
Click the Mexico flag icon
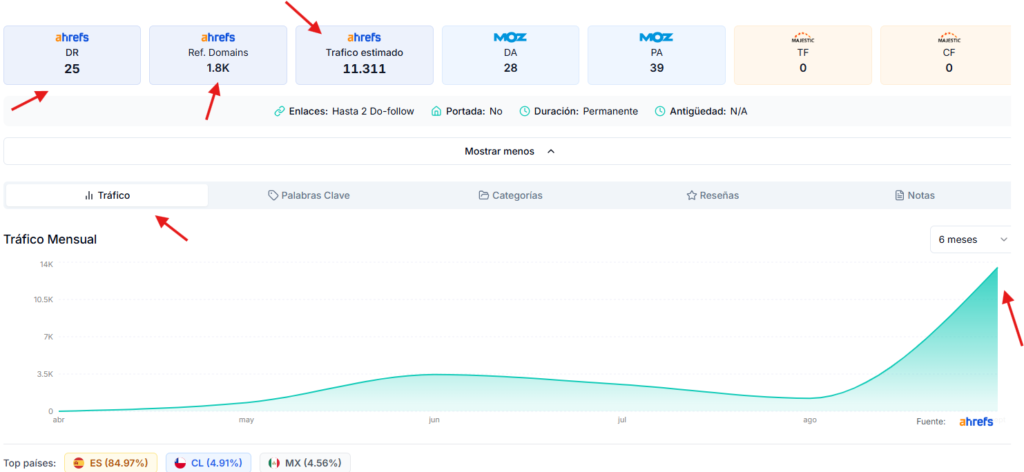(x=274, y=463)
